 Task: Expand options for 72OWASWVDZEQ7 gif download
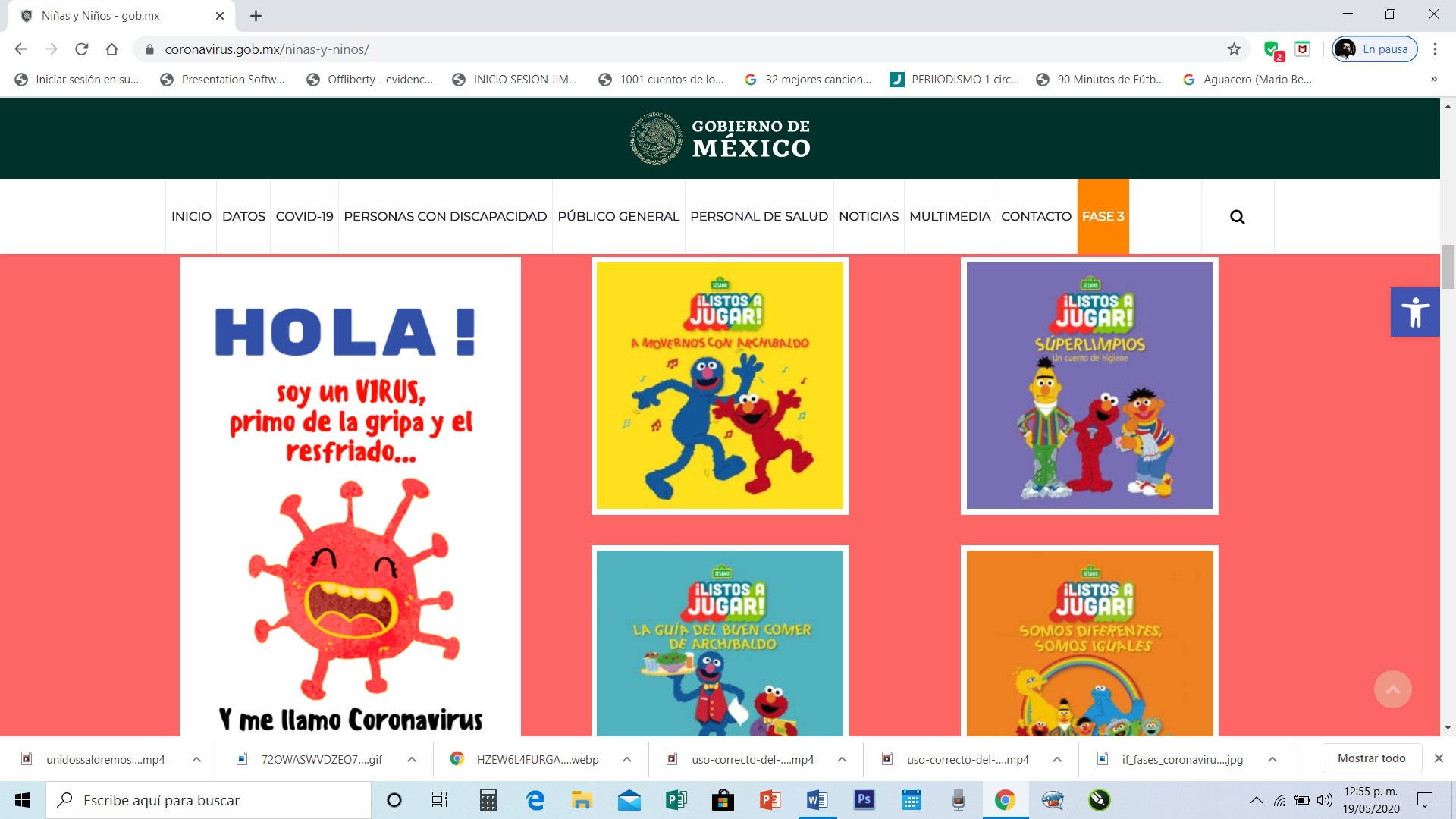(412, 759)
